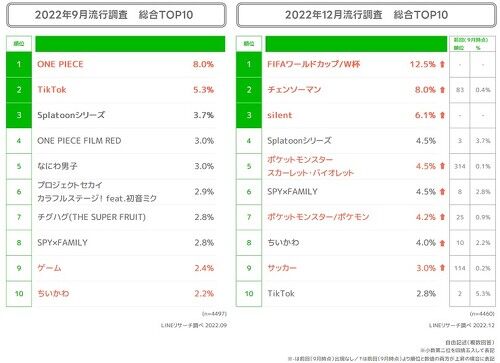Select the 2022年9月流行調査 総合TOP10 header
Image resolution: width=500 pixels, height=363 pixels.
(116, 15)
